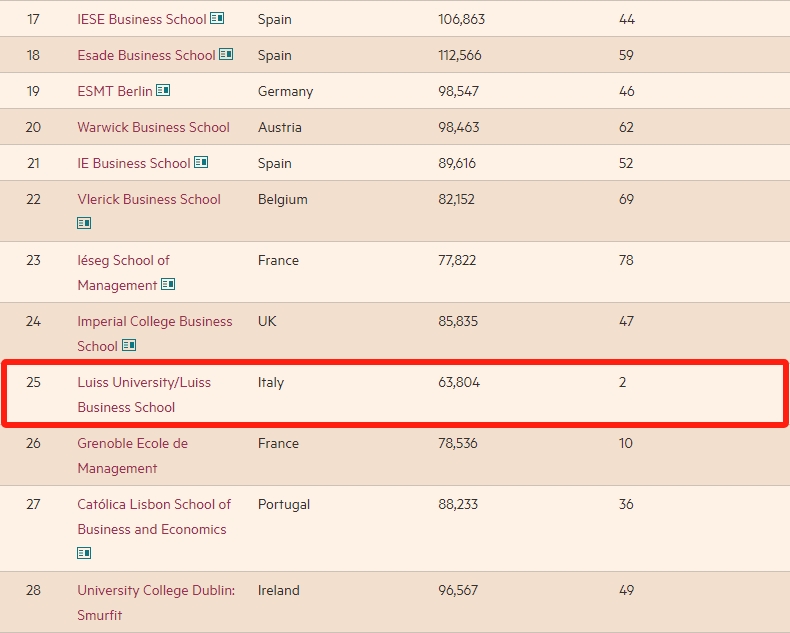Click the value 69 in the Vlerick row

pos(626,199)
